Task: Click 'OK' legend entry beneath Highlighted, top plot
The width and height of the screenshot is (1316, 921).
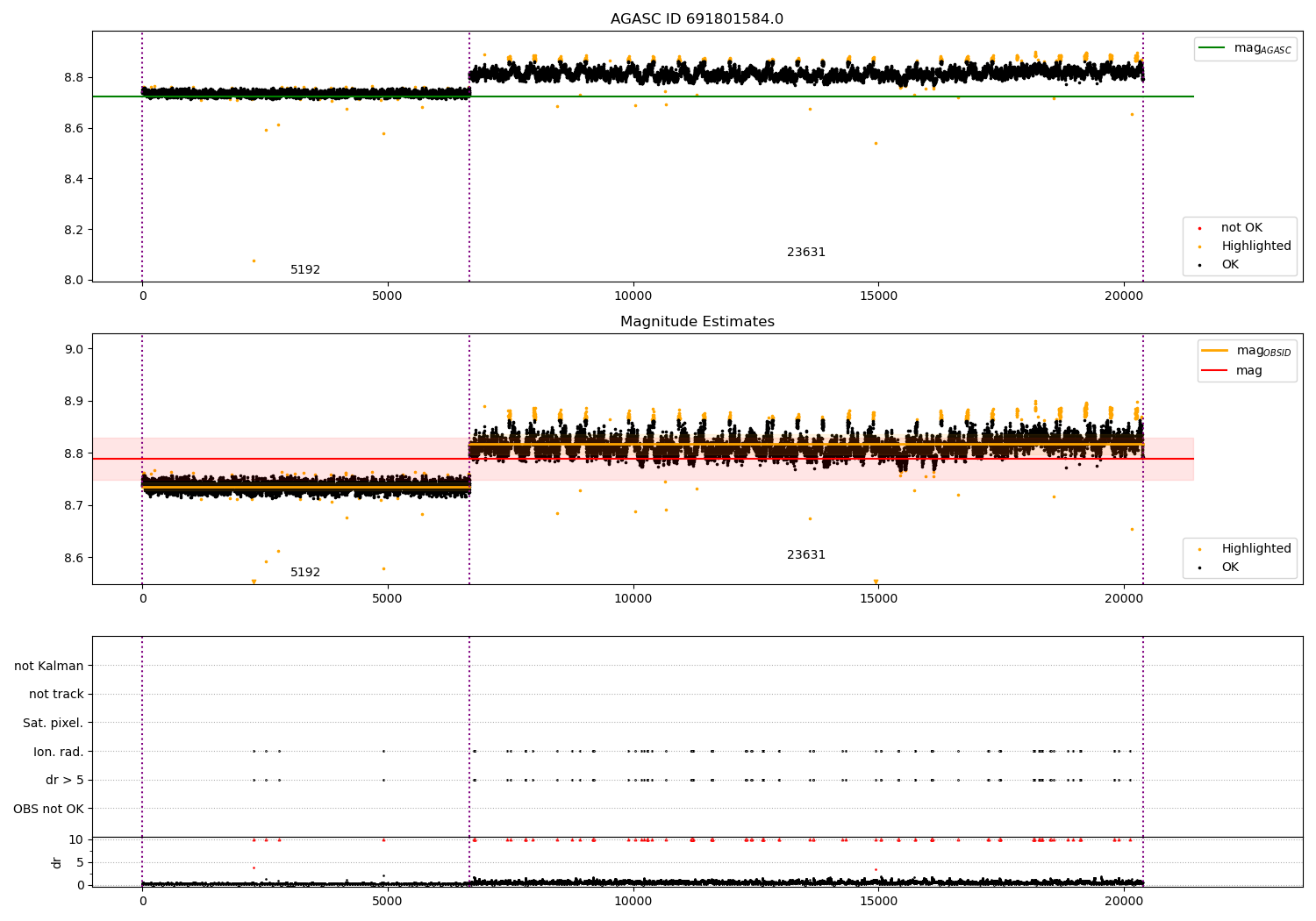Action: click(1230, 265)
